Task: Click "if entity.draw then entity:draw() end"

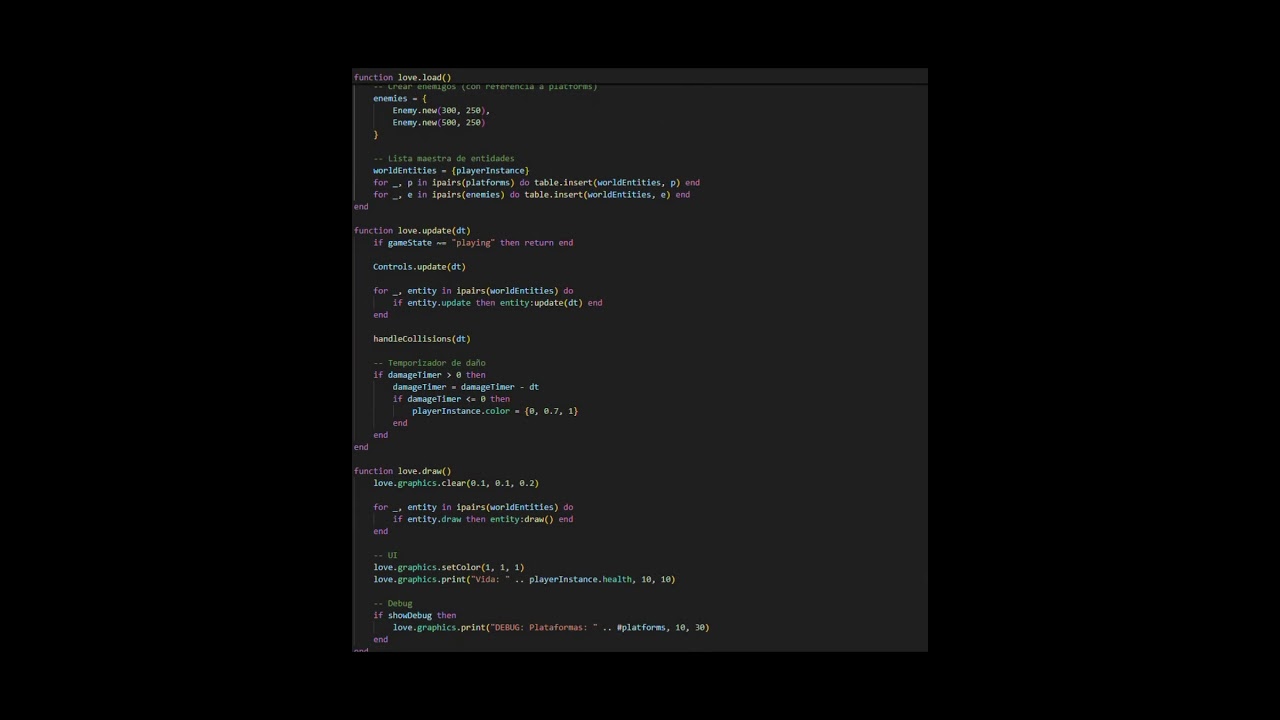Action: coord(483,519)
